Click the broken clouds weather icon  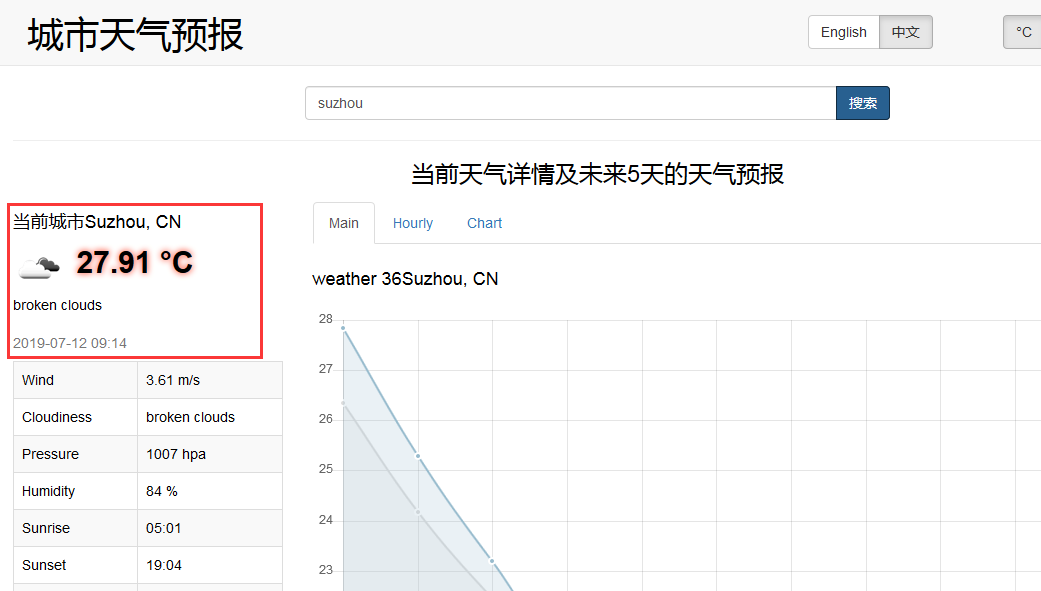[x=40, y=265]
